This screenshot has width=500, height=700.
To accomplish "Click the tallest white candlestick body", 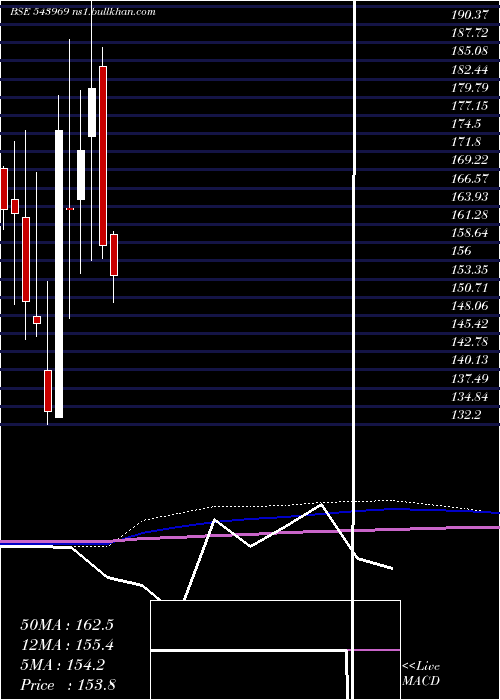I will click(59, 274).
